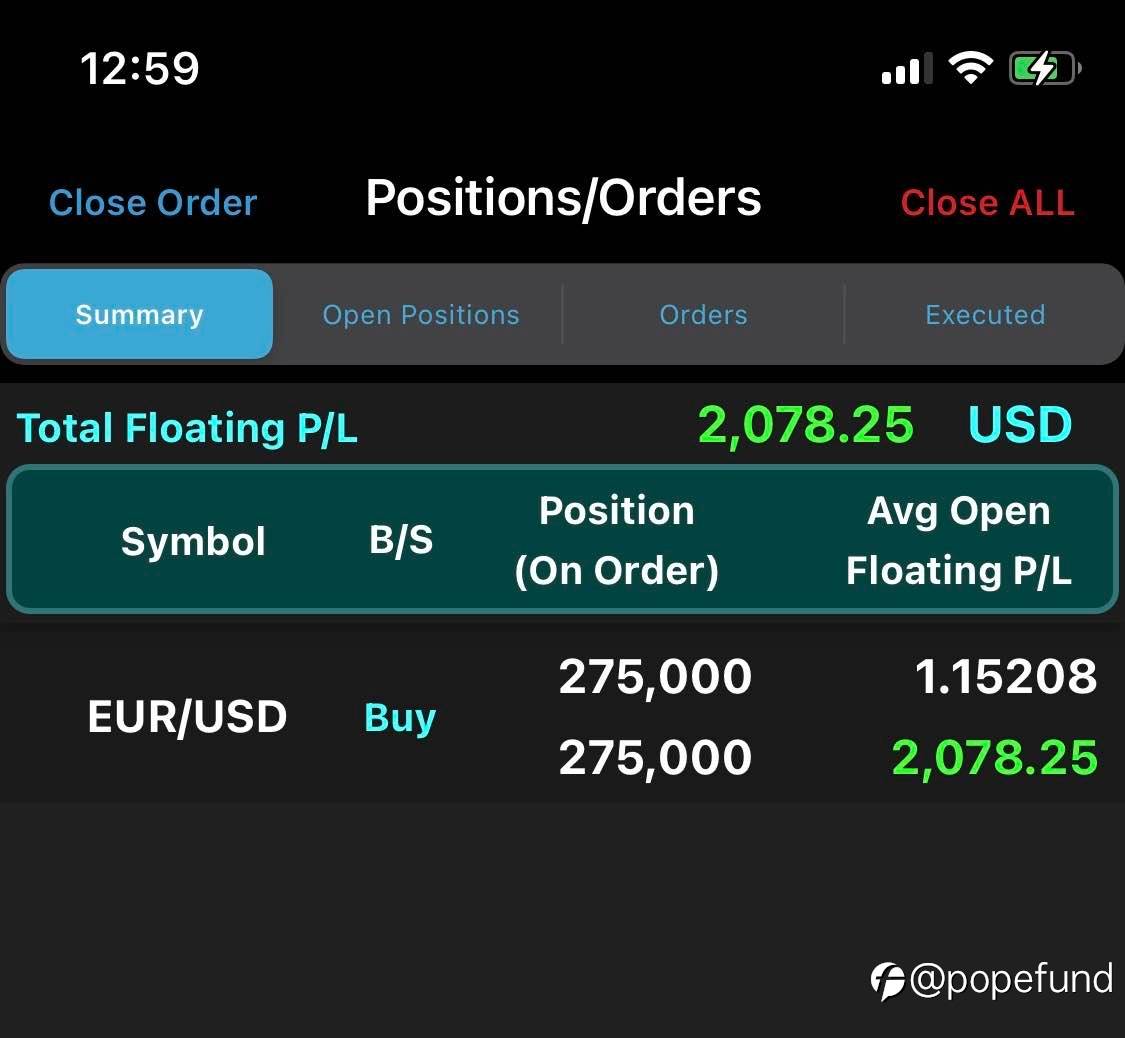Image resolution: width=1125 pixels, height=1038 pixels.
Task: Tap the red Close ALL button
Action: click(987, 203)
